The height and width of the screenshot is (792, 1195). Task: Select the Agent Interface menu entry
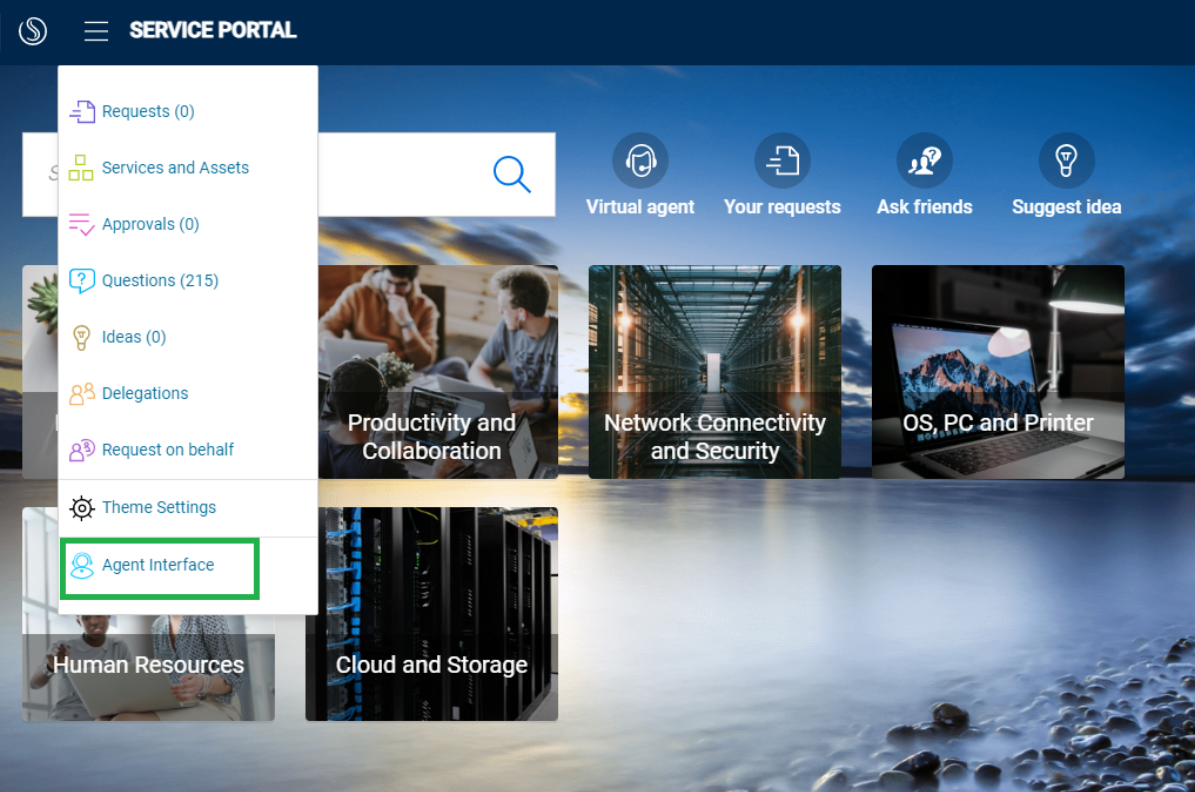[x=158, y=565]
